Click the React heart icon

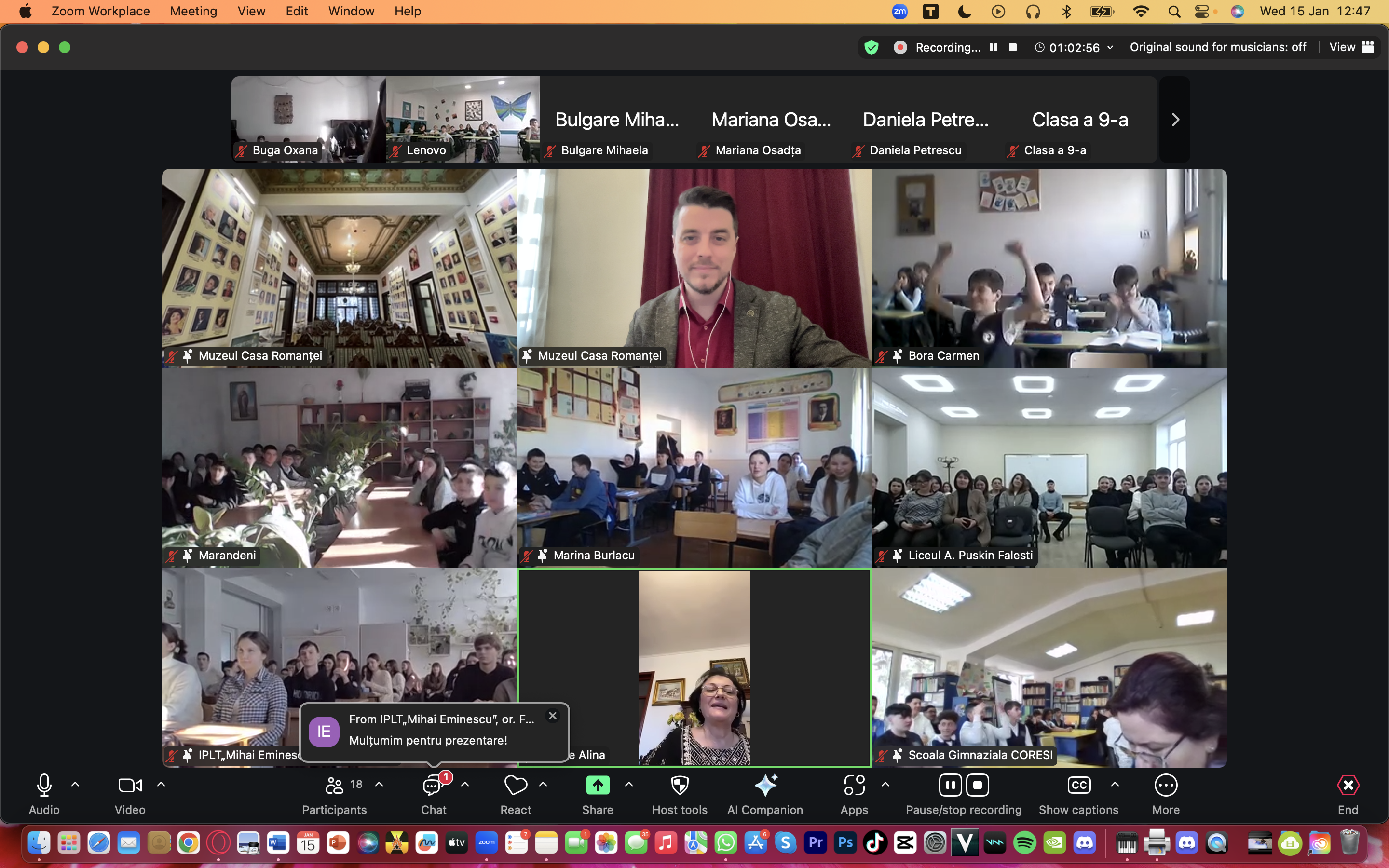515,786
